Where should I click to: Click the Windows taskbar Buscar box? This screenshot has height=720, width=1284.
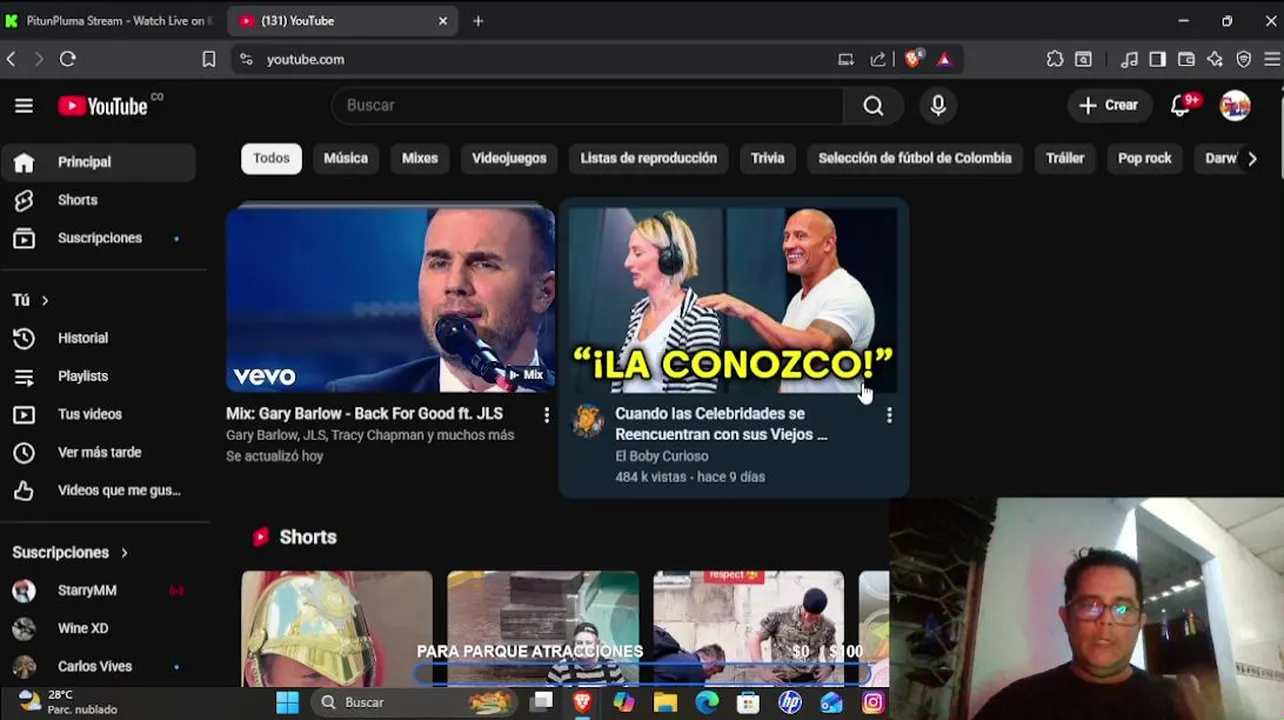pos(414,702)
